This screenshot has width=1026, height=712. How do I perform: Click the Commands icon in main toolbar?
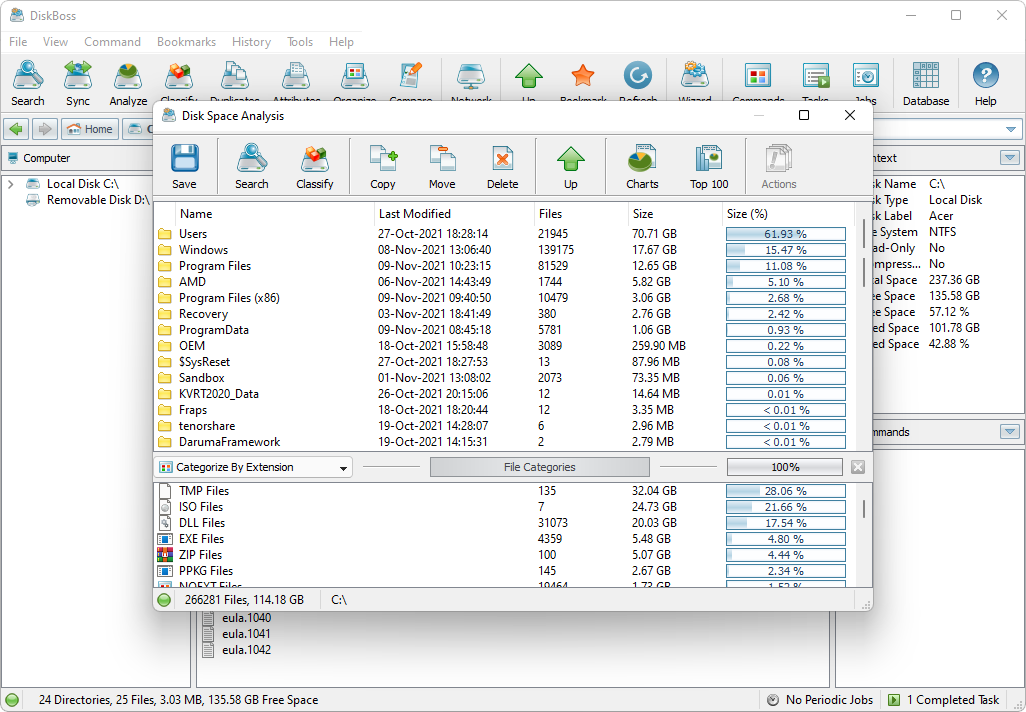point(758,77)
